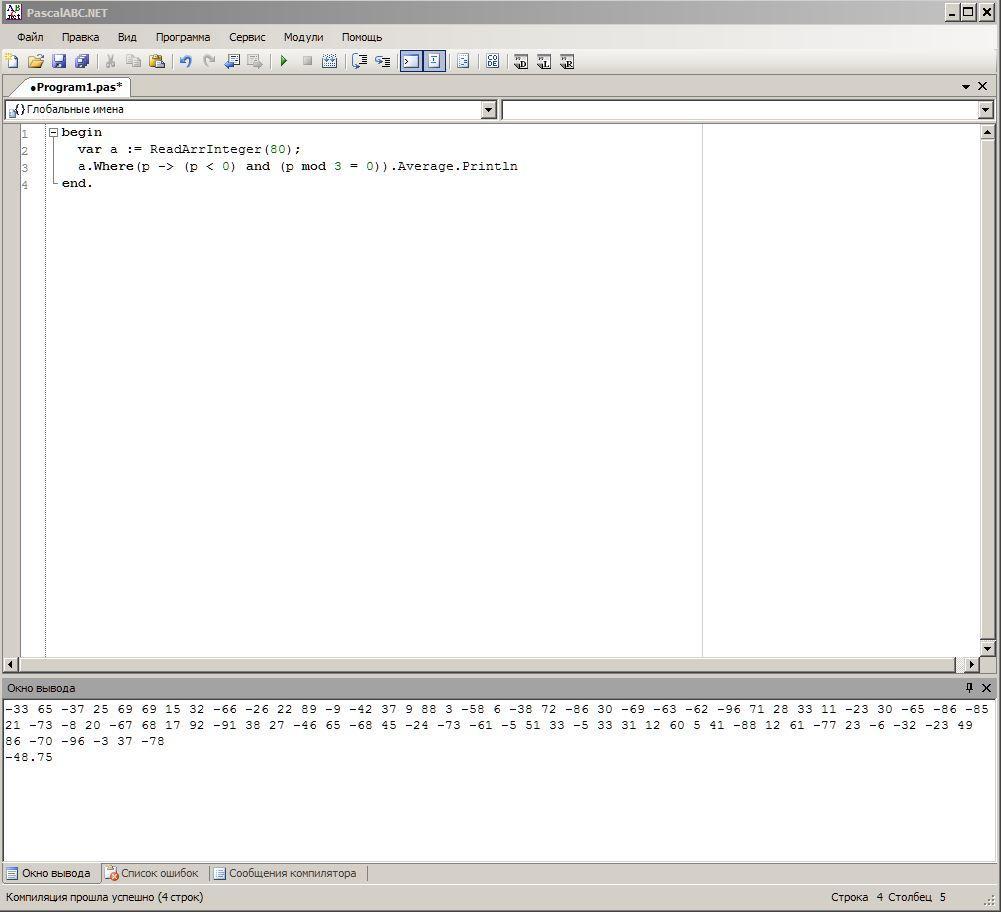This screenshot has height=912, width=1001.
Task: Open a file with the folder icon
Action: pyautogui.click(x=35, y=62)
